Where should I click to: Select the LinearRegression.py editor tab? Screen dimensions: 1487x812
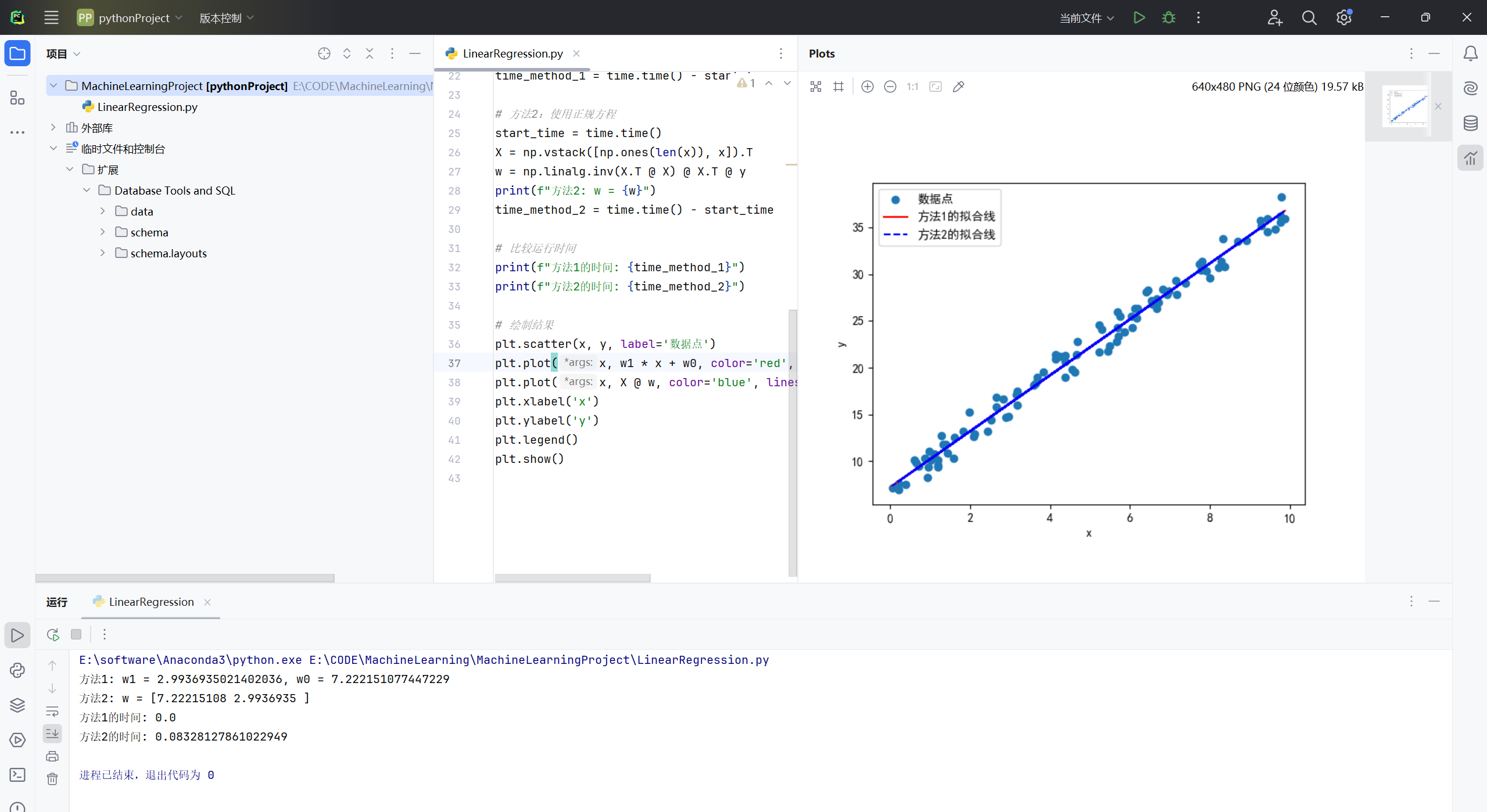click(x=512, y=53)
